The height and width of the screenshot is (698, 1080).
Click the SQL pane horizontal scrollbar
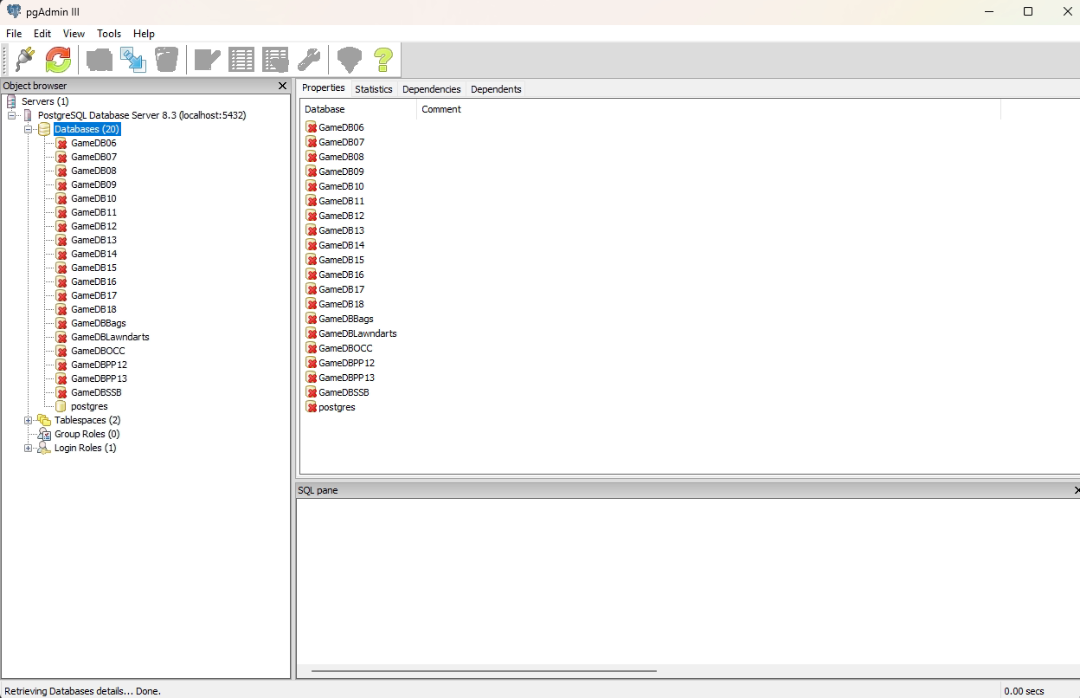point(484,671)
